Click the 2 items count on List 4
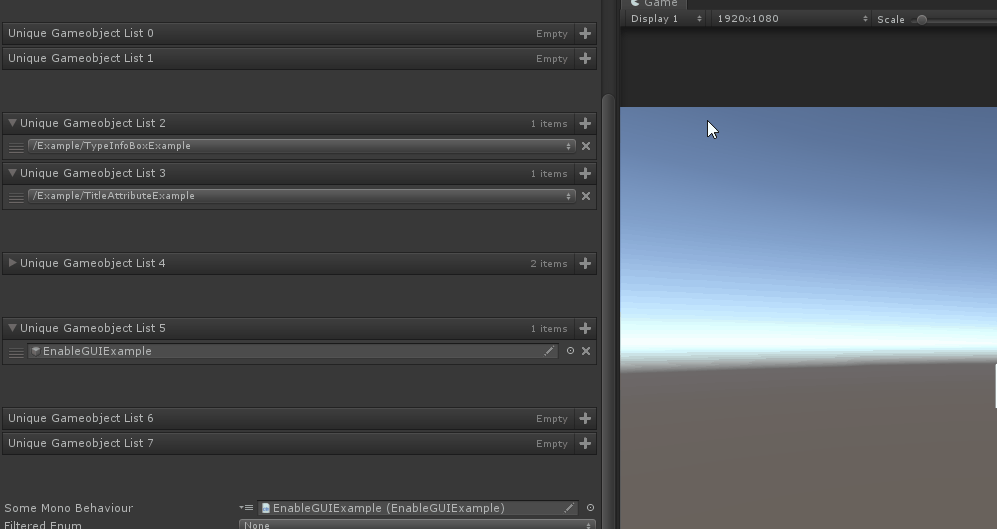Screen dimensions: 997x529 click(549, 263)
